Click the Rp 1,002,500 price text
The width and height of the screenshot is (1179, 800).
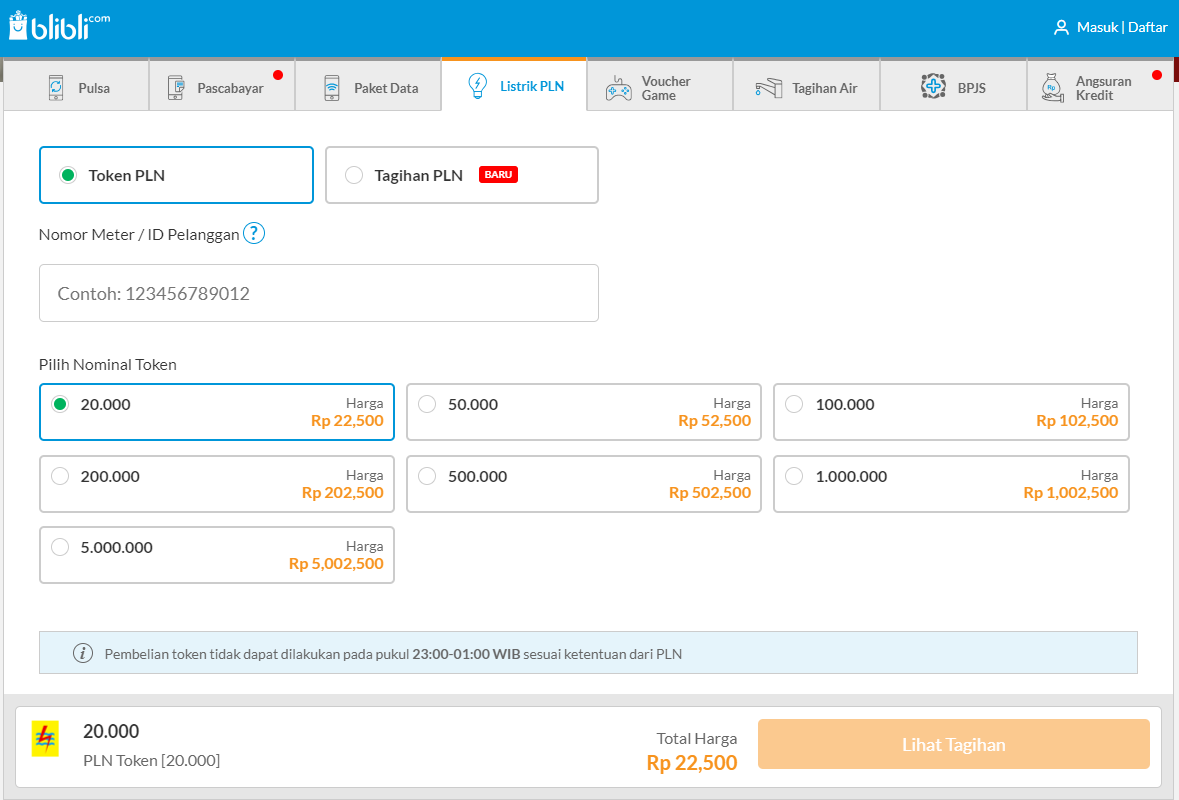pyautogui.click(x=1071, y=493)
